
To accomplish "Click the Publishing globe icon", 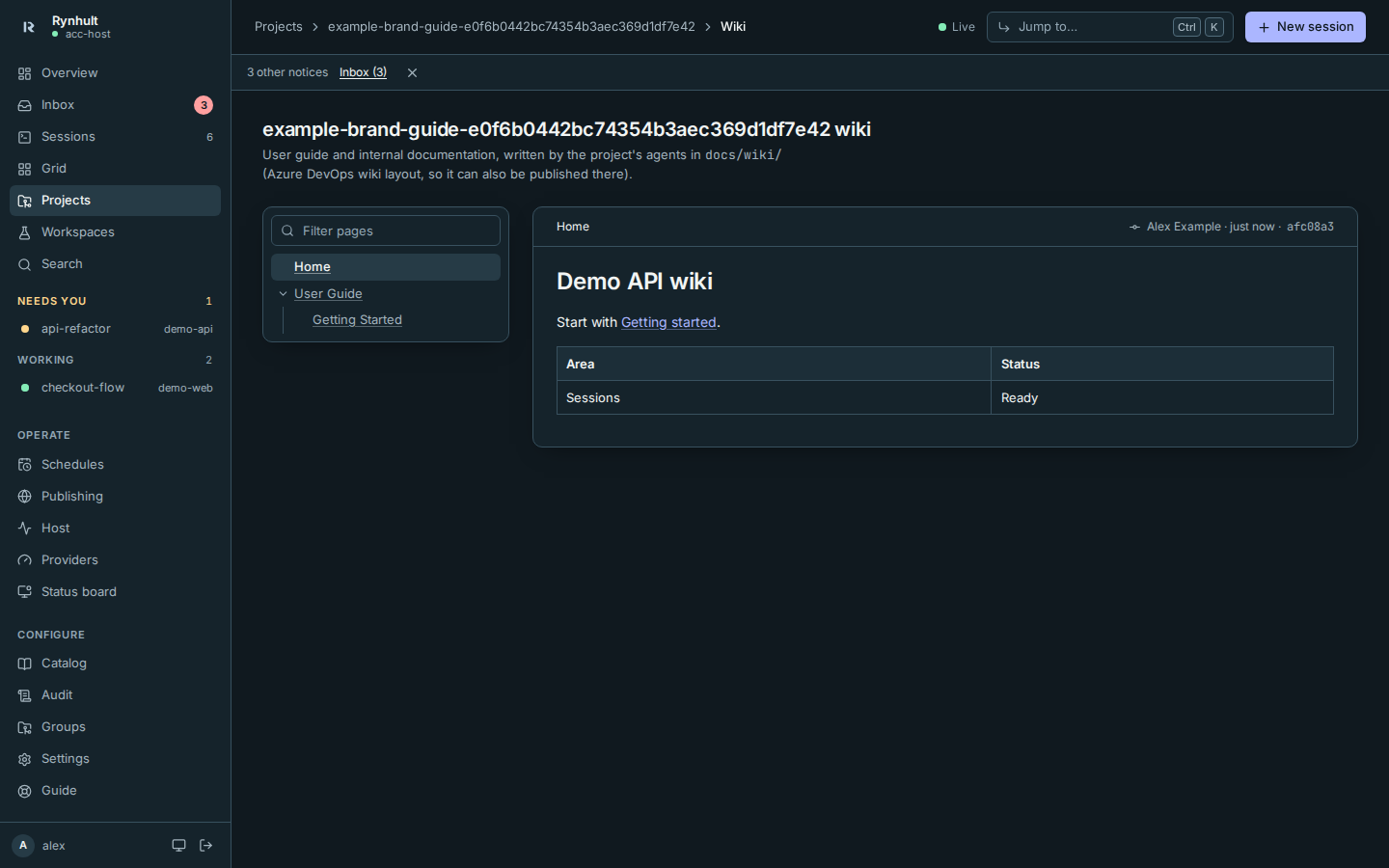I will [x=25, y=497].
